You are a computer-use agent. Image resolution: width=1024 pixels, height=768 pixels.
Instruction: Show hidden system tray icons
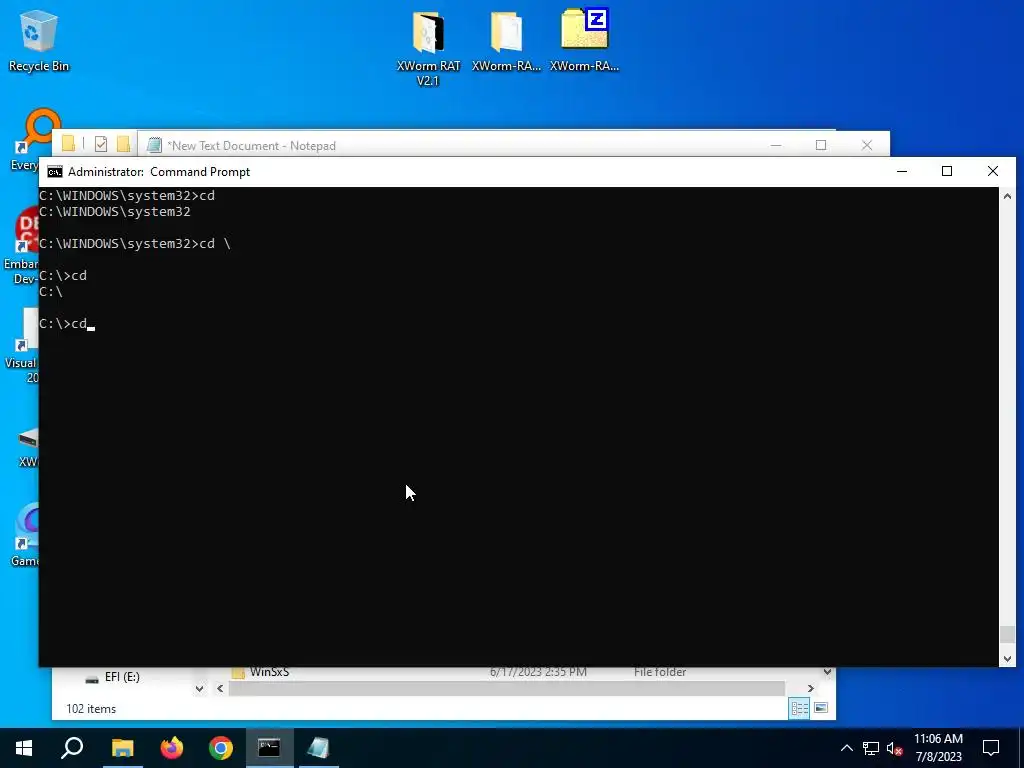(x=846, y=748)
